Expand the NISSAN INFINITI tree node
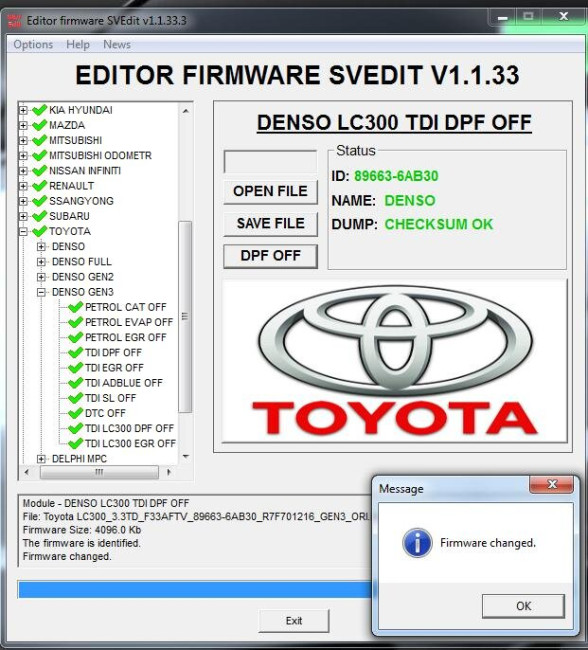 coord(24,171)
